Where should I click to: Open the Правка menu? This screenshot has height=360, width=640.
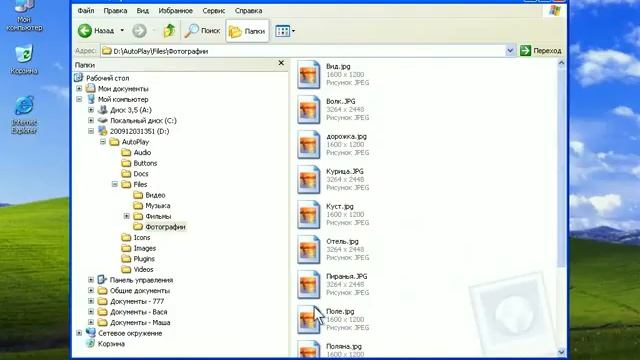coord(115,11)
